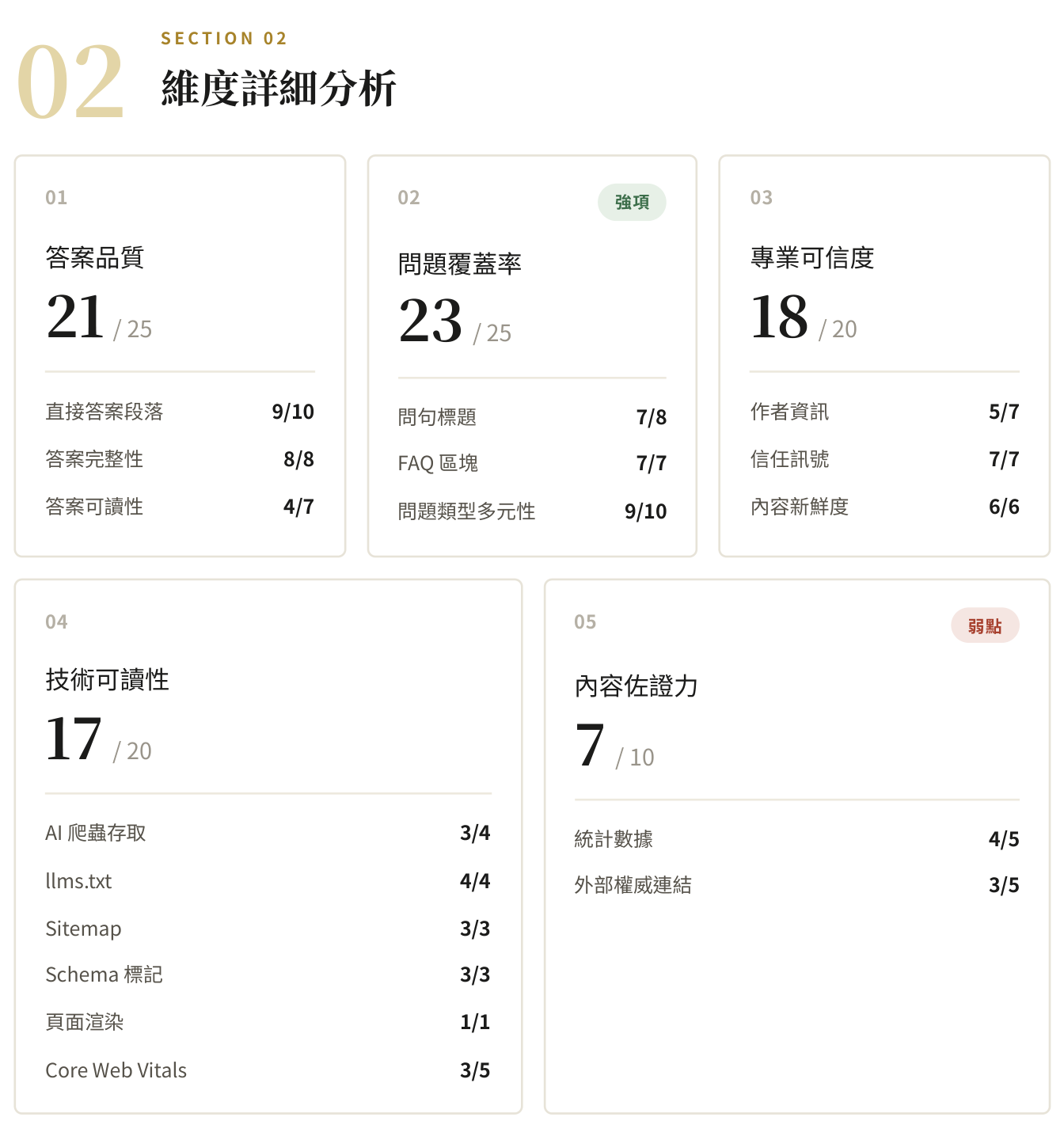Select the 問句標題 row label

pos(437,417)
